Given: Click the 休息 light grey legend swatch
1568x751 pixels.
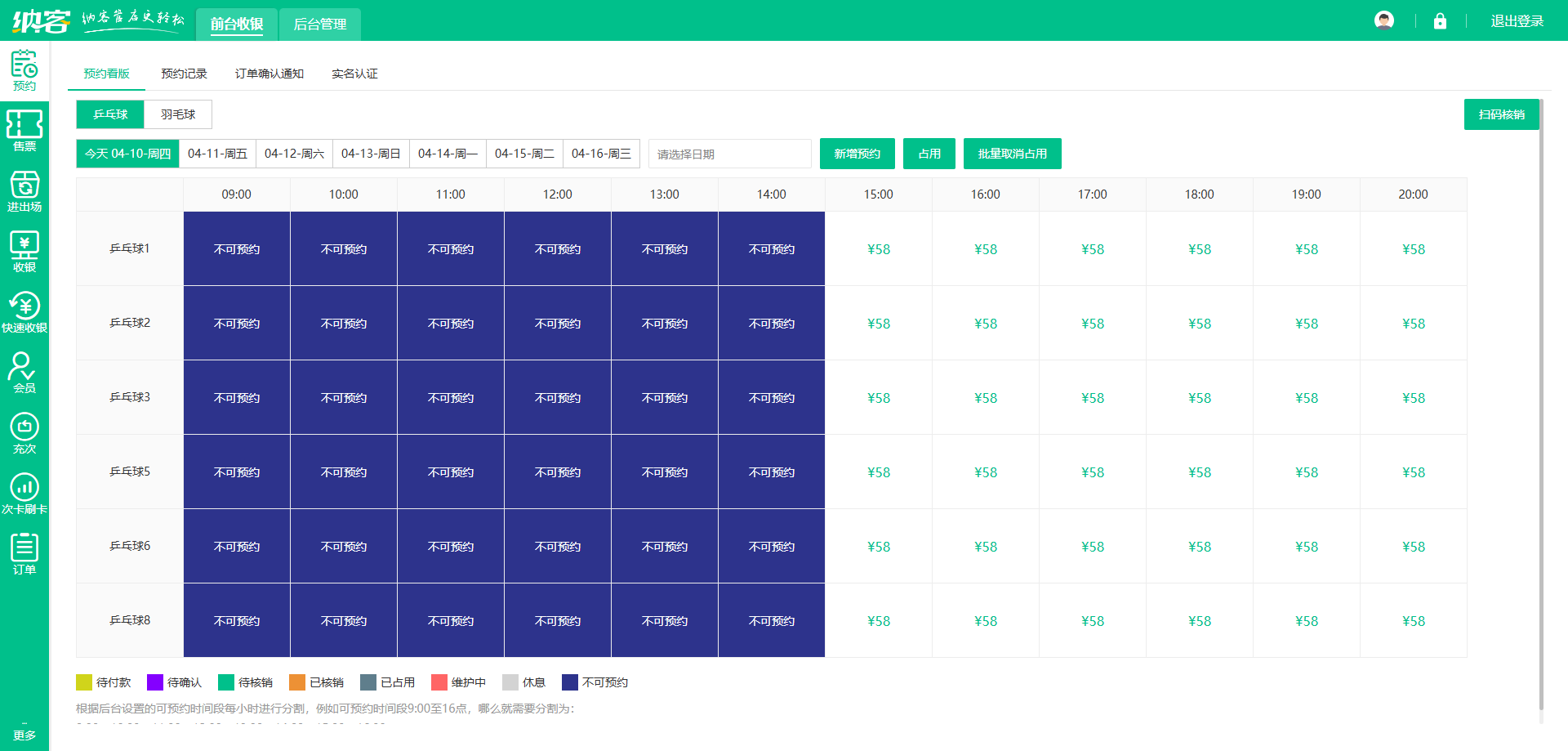Looking at the screenshot, I should (510, 682).
